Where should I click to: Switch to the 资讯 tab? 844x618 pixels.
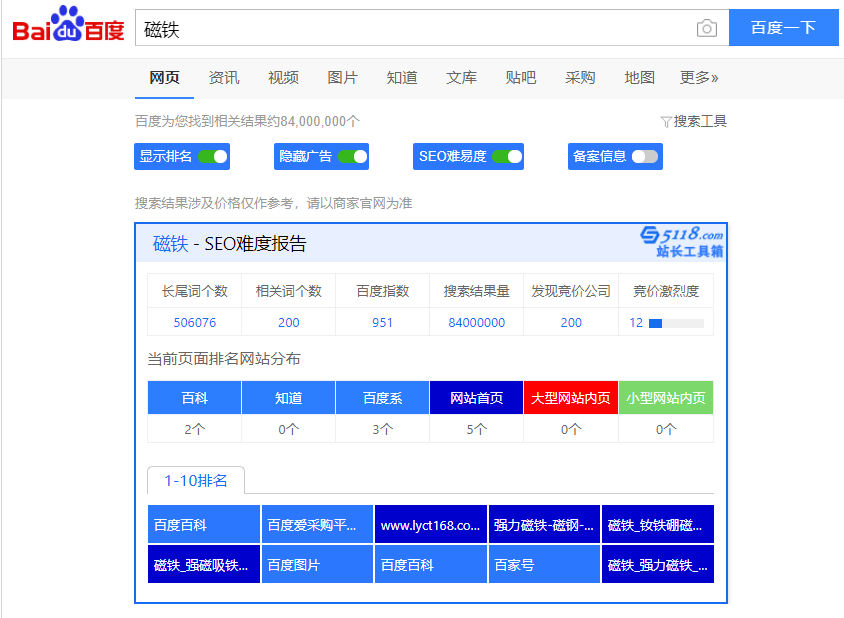pyautogui.click(x=224, y=78)
